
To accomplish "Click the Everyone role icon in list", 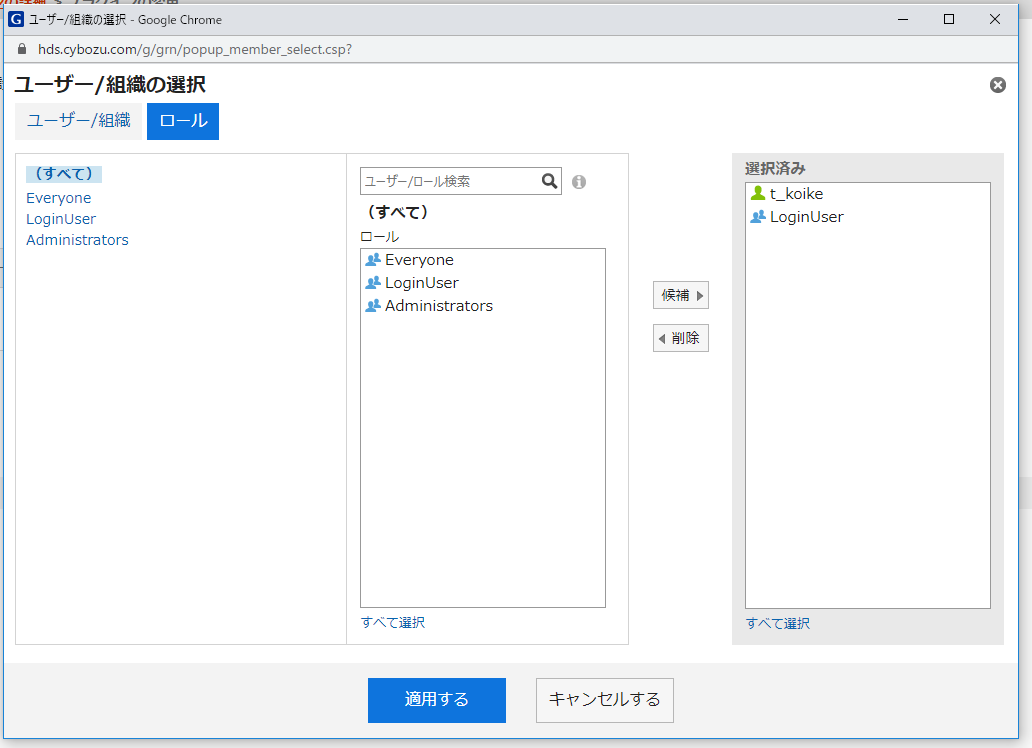I will point(374,260).
